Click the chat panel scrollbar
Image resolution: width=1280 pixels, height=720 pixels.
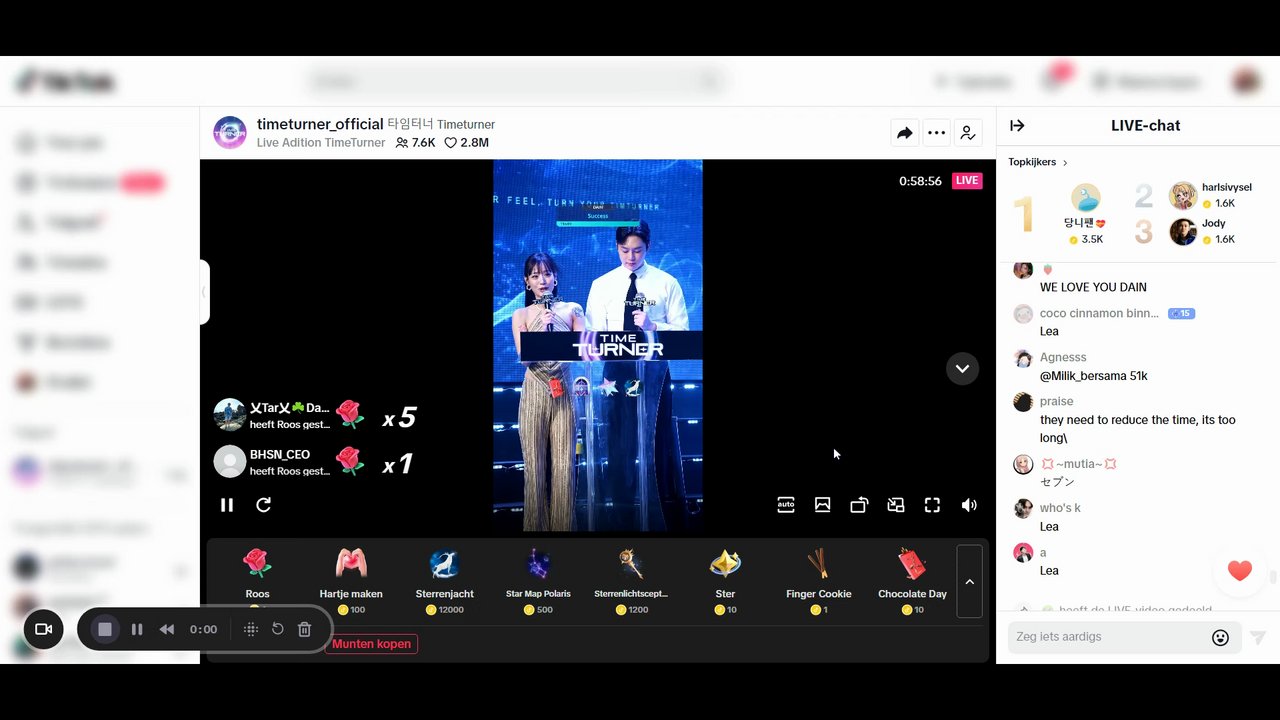point(1273,576)
